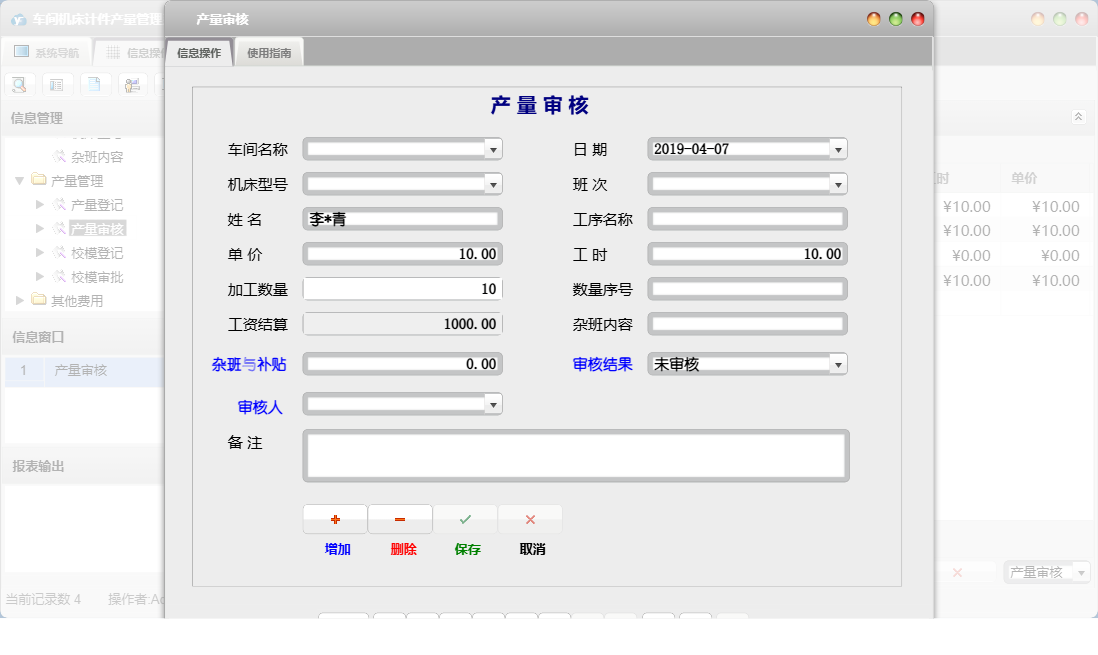Click inside the 备注 text area
Viewport: 1098px width, 655px height.
point(575,455)
